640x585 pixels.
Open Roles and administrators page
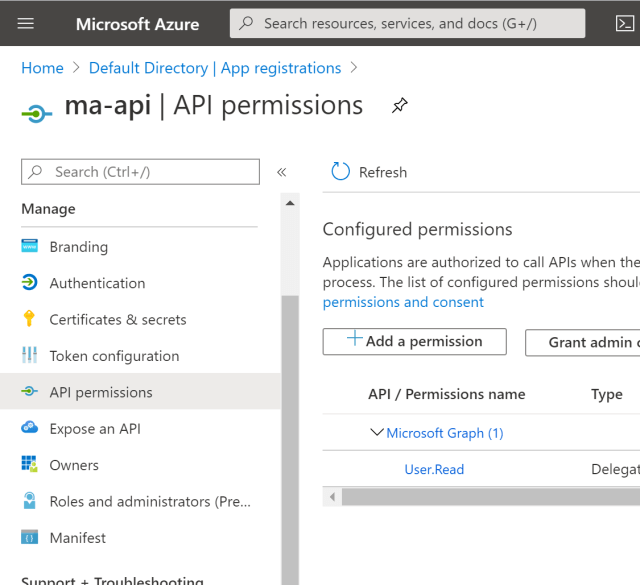(150, 501)
